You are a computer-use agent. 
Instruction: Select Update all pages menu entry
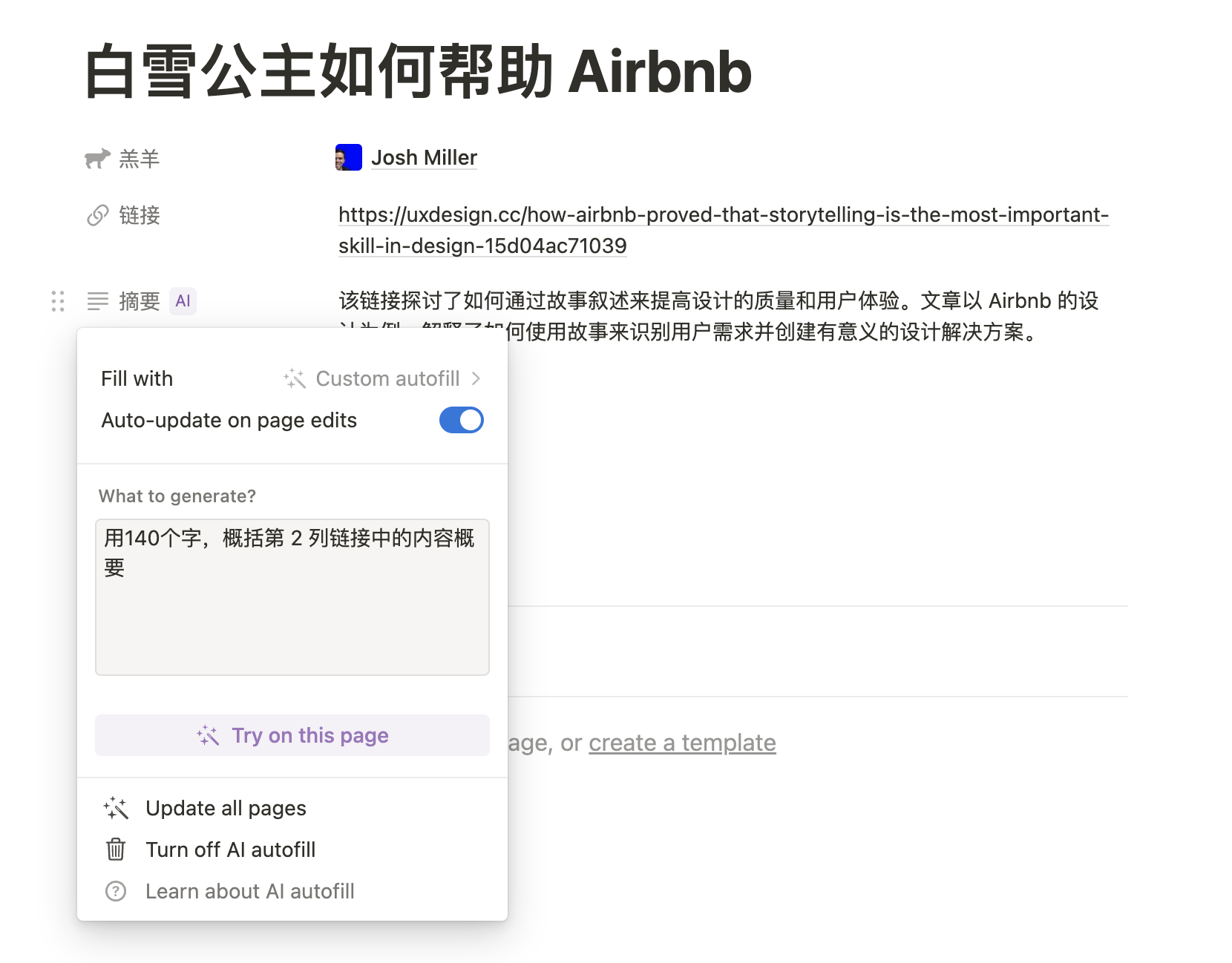point(292,808)
